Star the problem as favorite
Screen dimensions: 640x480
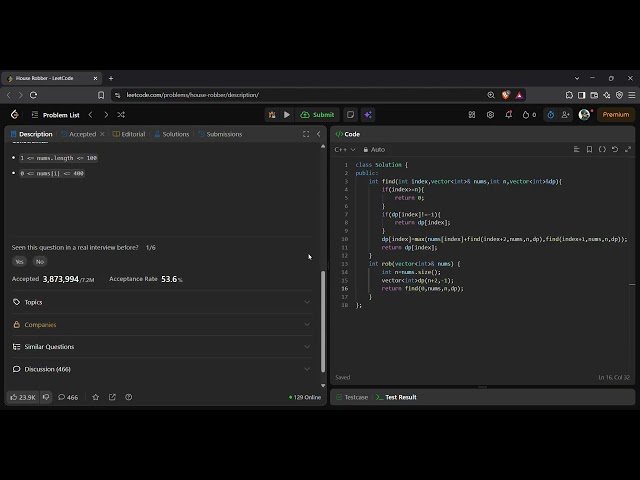click(x=96, y=397)
